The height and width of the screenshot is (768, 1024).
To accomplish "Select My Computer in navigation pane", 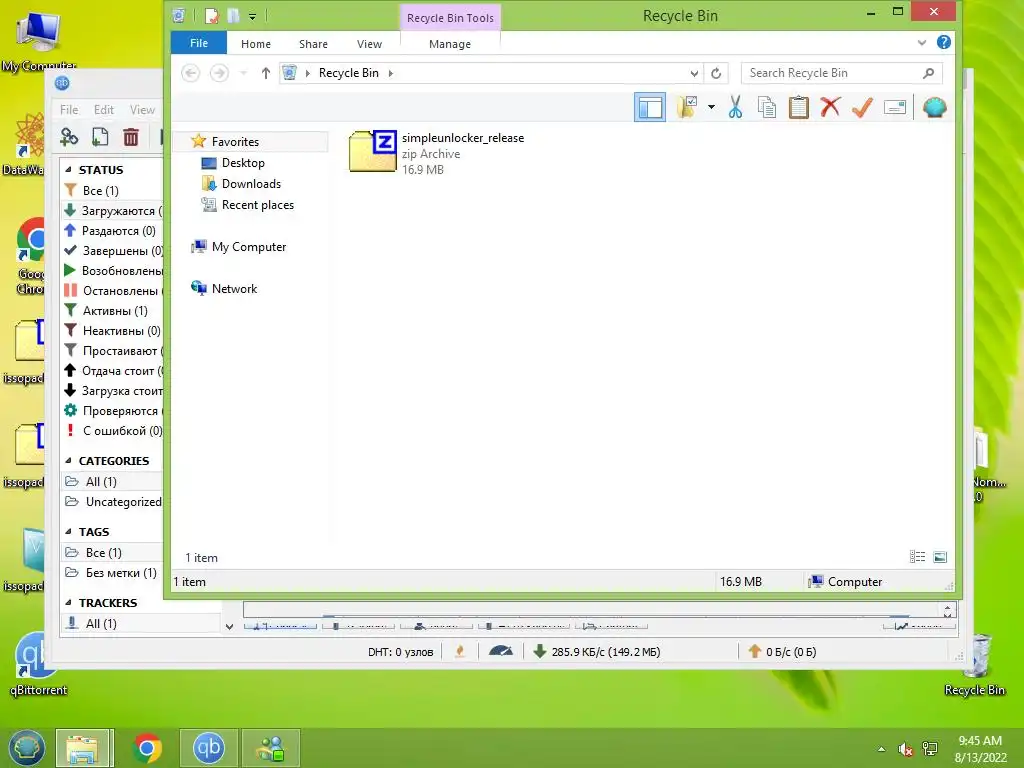I will pyautogui.click(x=248, y=247).
